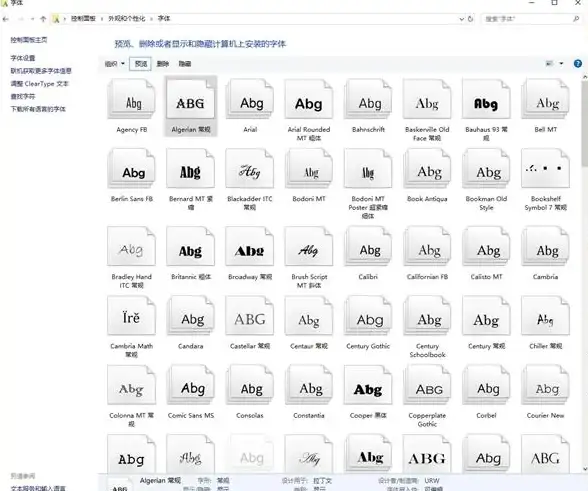This screenshot has width=588, height=491.
Task: Select the Centaur font icon
Action: 309,316
